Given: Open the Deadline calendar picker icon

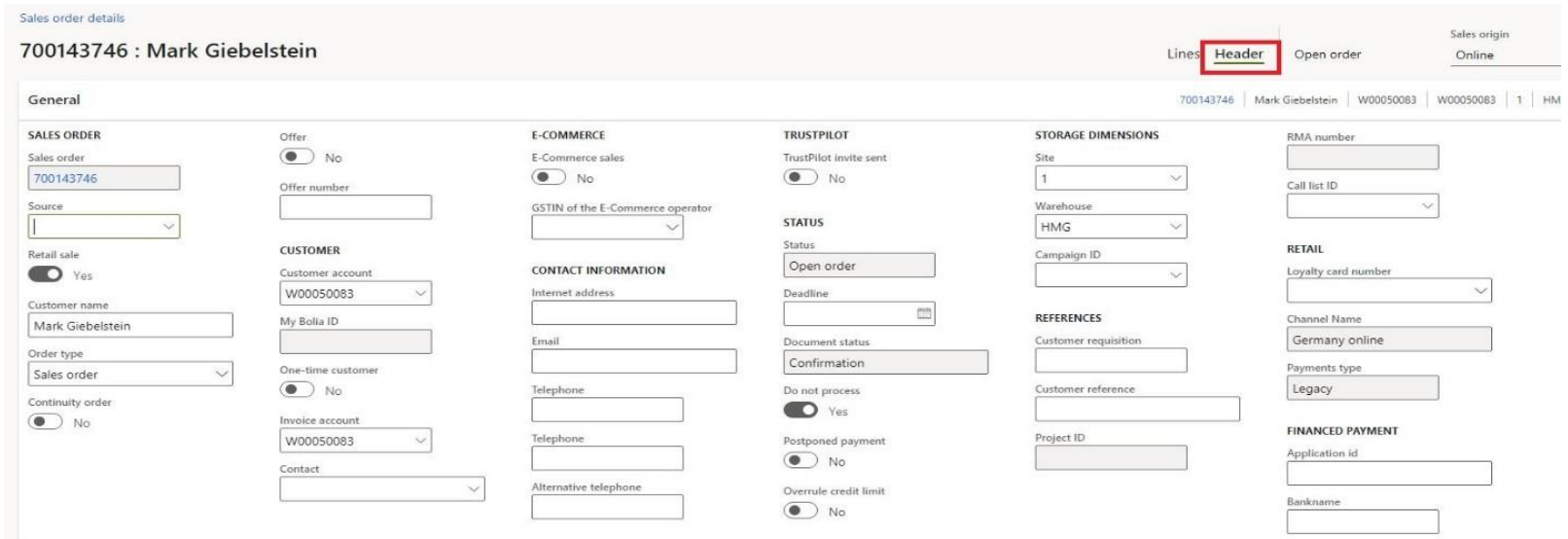Looking at the screenshot, I should (x=923, y=313).
